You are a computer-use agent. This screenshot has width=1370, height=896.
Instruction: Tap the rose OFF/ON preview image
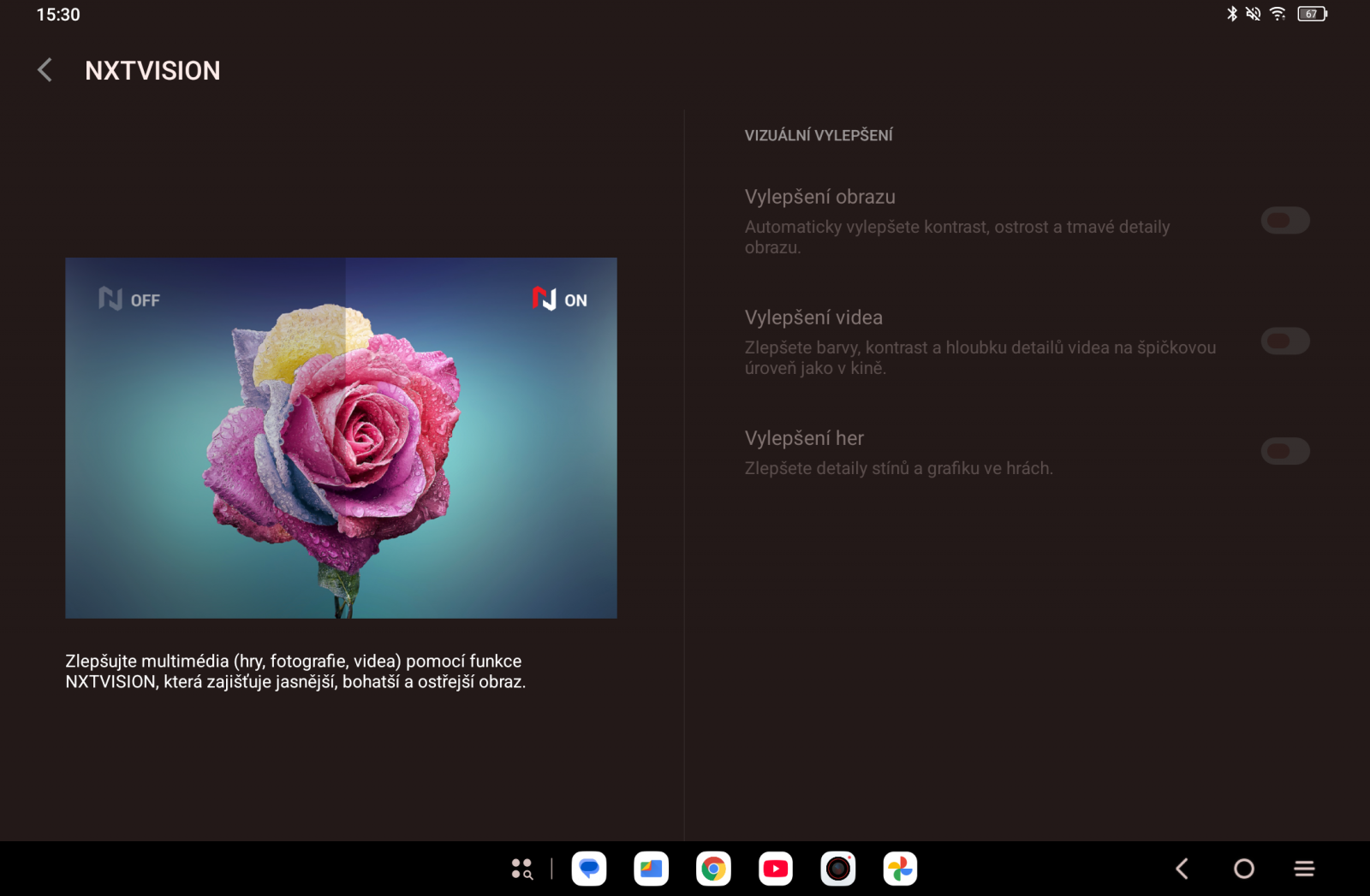341,438
